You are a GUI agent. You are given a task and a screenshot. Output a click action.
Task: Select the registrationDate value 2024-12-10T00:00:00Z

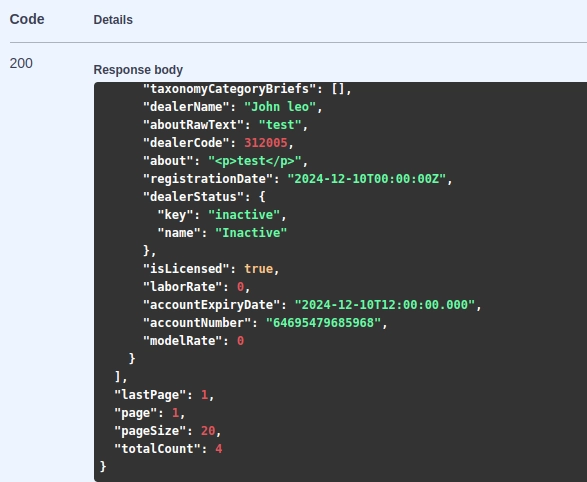pos(367,179)
